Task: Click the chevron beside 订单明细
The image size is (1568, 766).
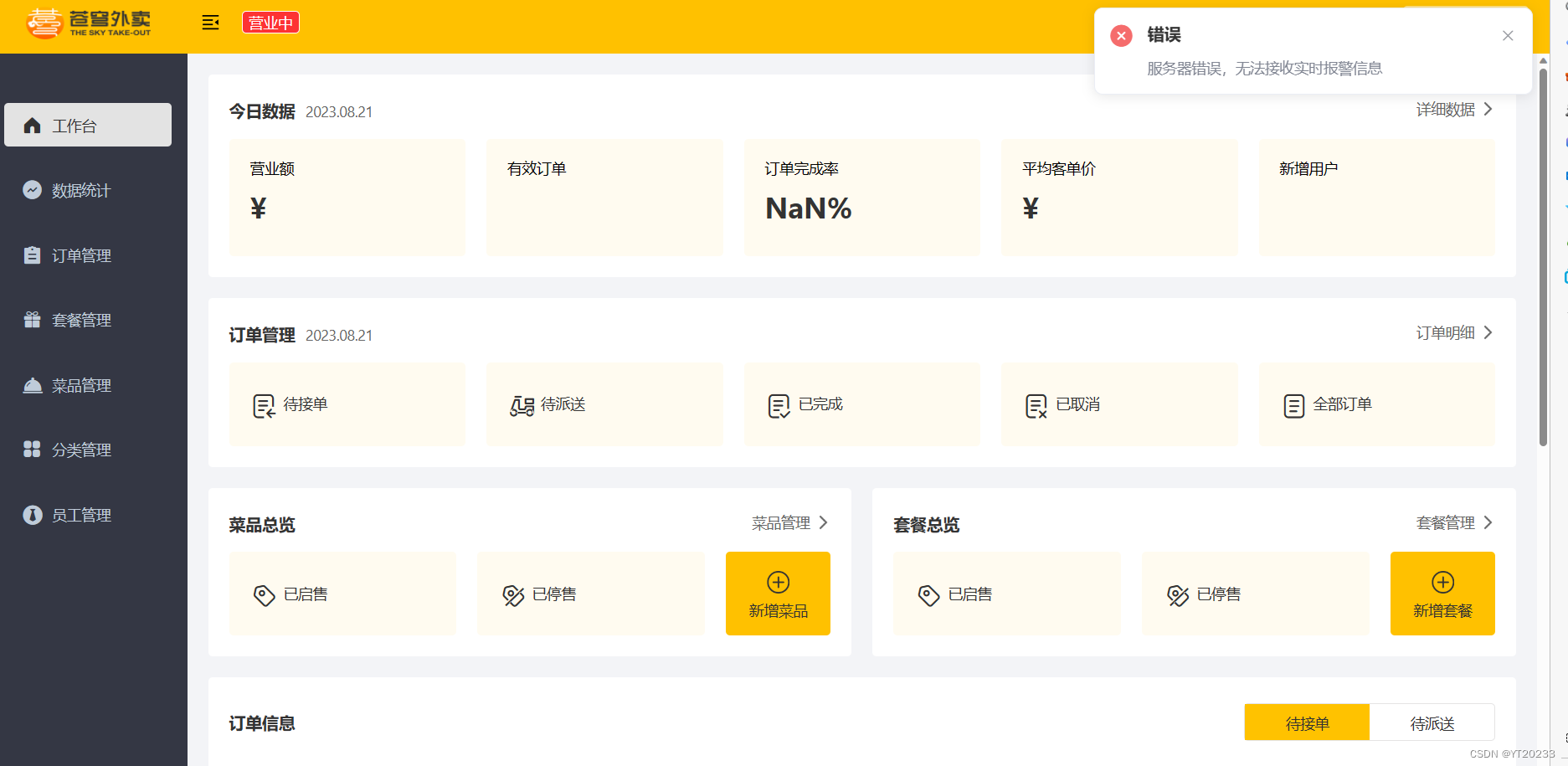Action: tap(1488, 333)
